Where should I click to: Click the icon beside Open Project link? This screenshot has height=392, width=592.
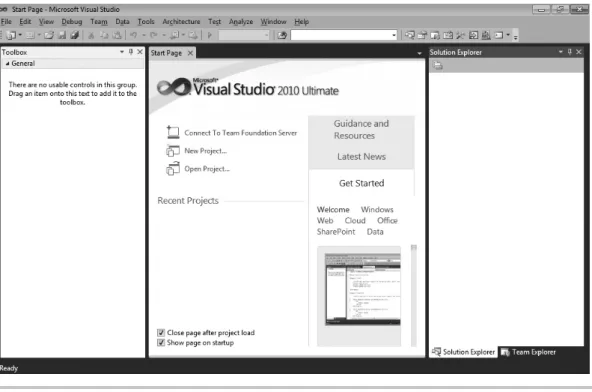click(173, 168)
